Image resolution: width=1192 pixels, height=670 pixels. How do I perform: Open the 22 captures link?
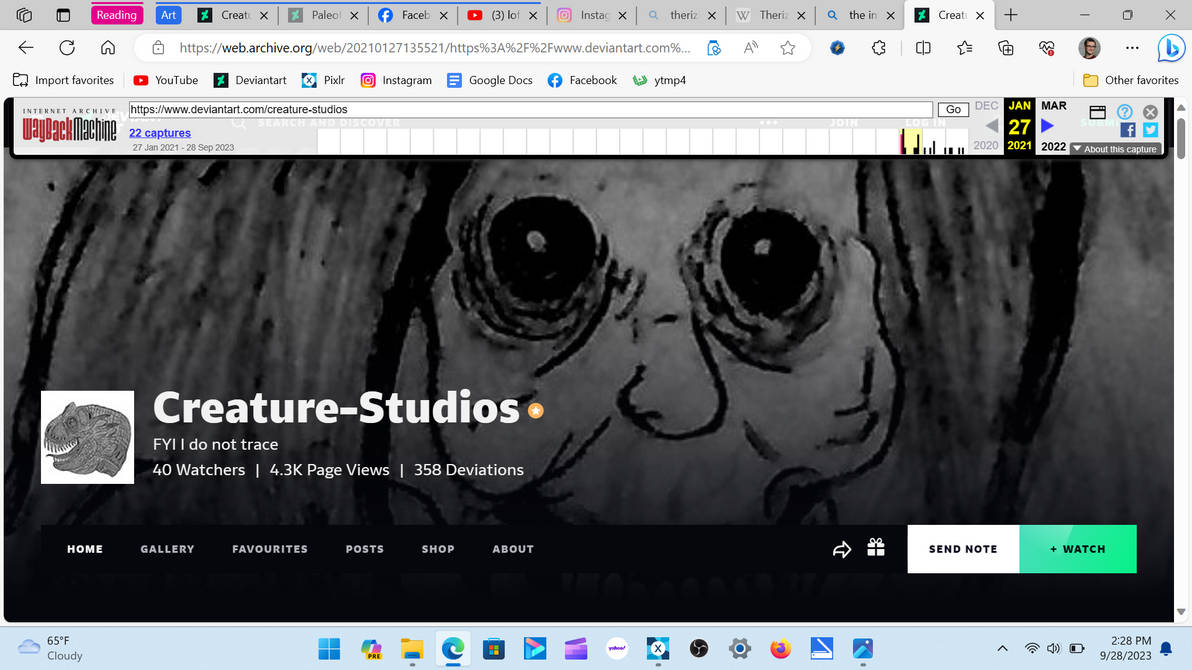click(158, 132)
